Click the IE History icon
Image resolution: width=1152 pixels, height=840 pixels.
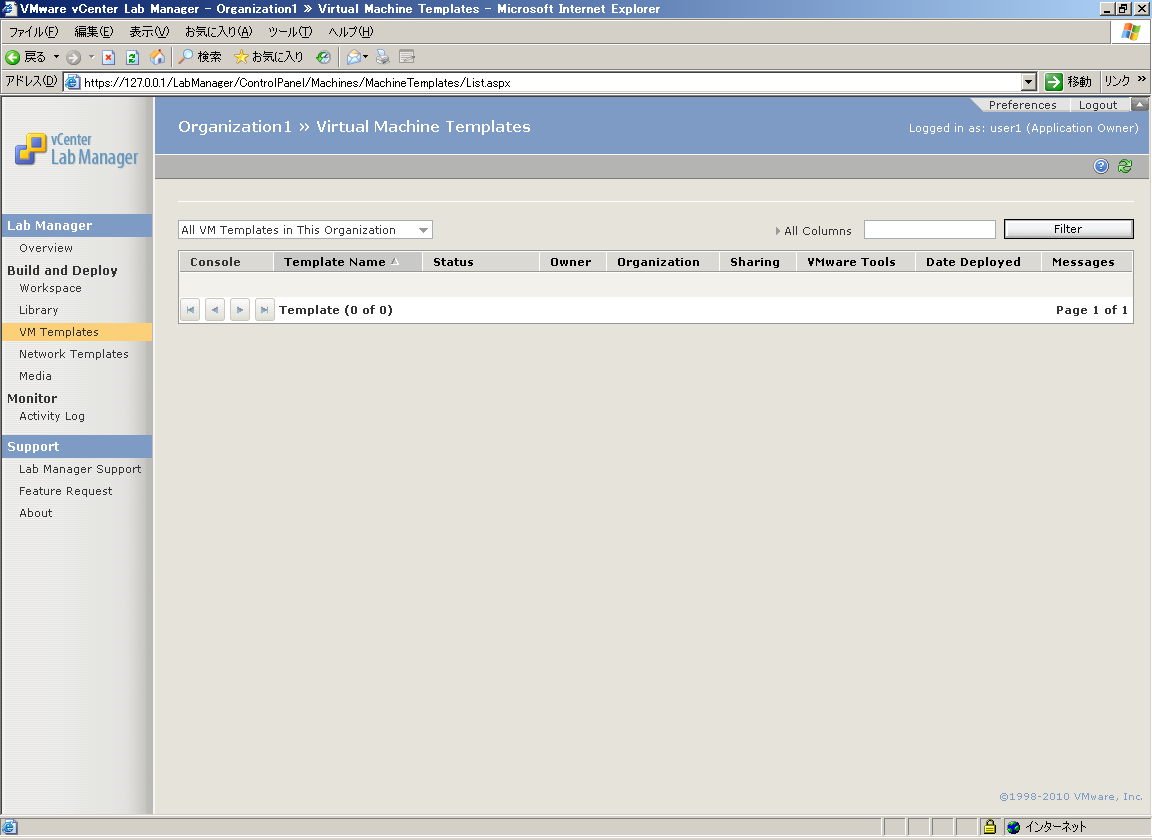coord(323,57)
